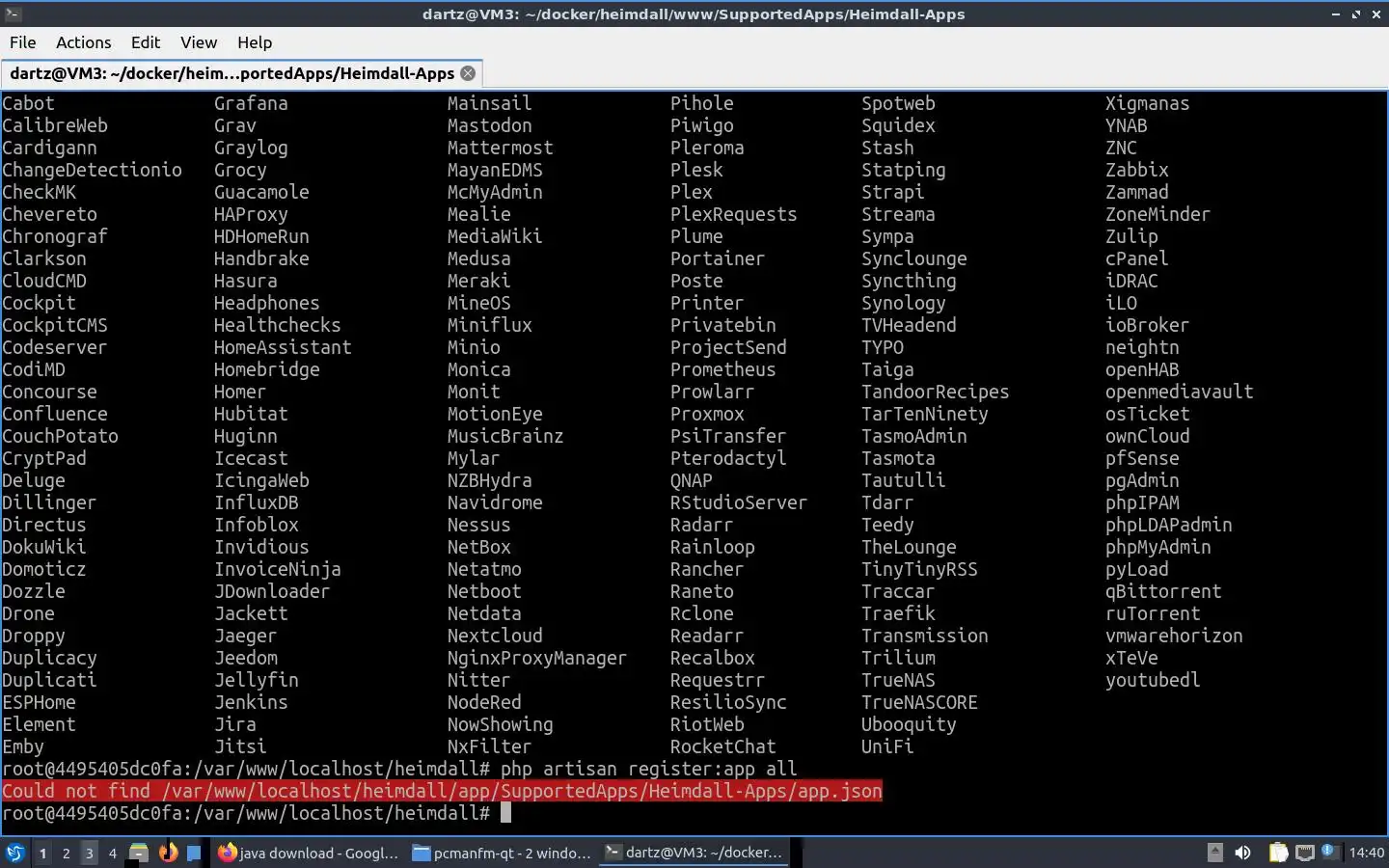
Task: Open the wired network tray icon
Action: (x=1305, y=853)
